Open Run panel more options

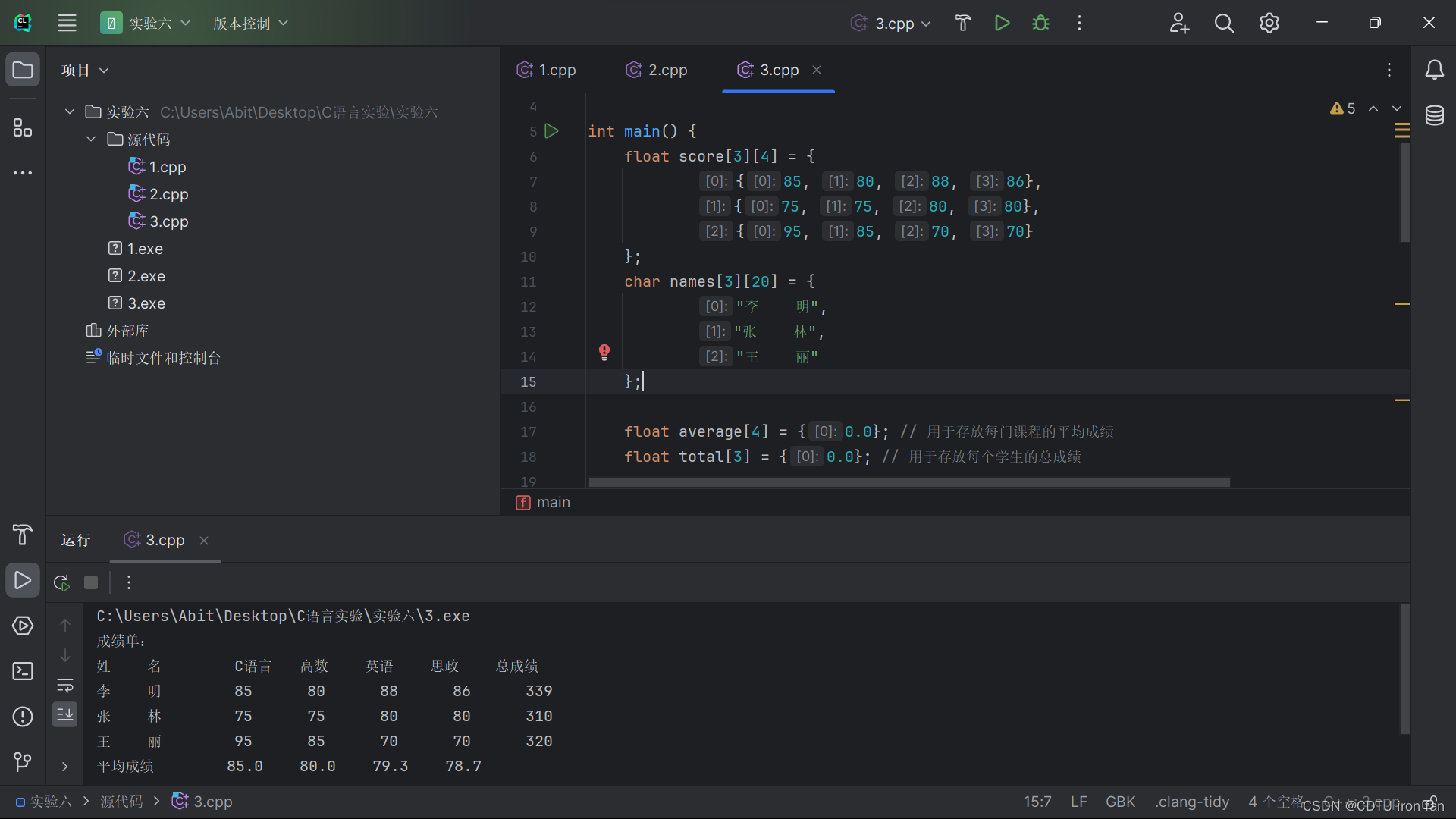tap(129, 582)
